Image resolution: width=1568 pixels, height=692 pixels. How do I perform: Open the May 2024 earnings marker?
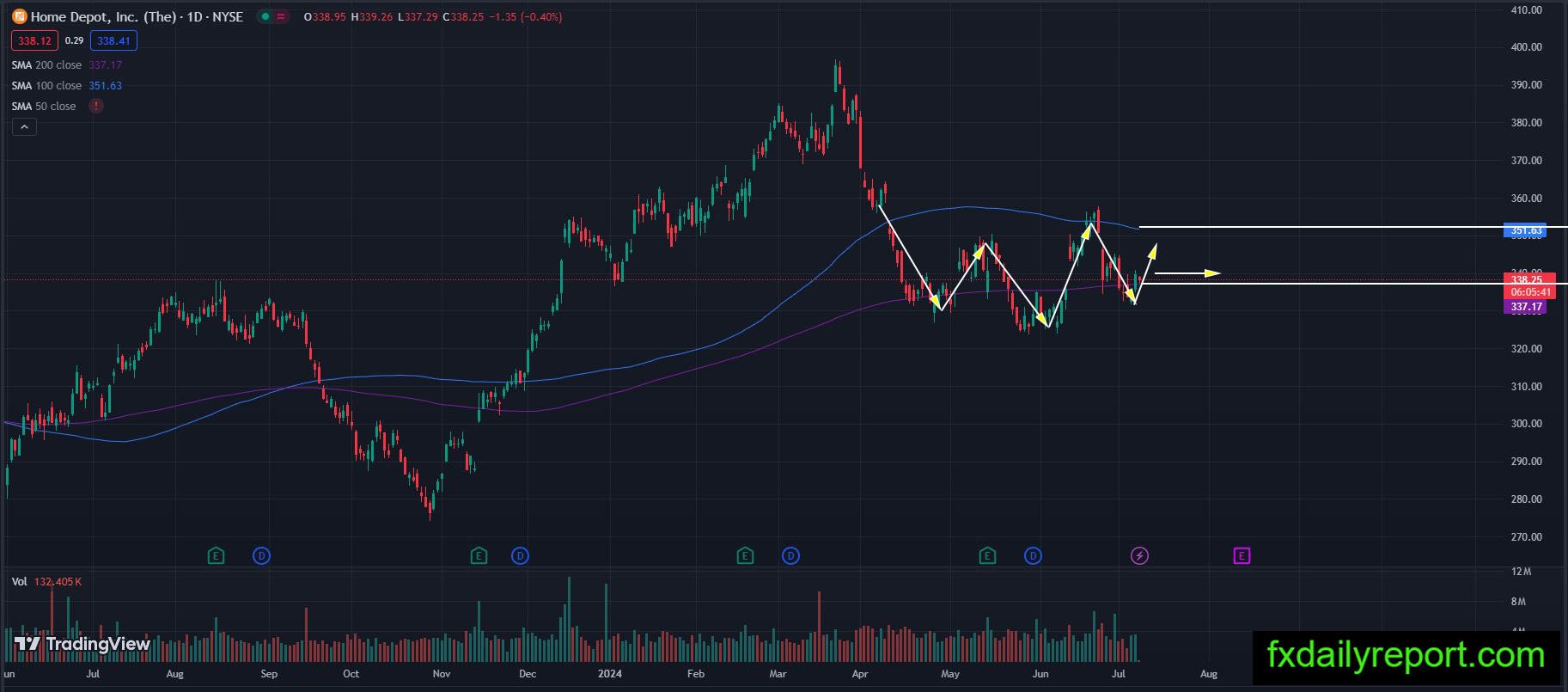point(987,556)
